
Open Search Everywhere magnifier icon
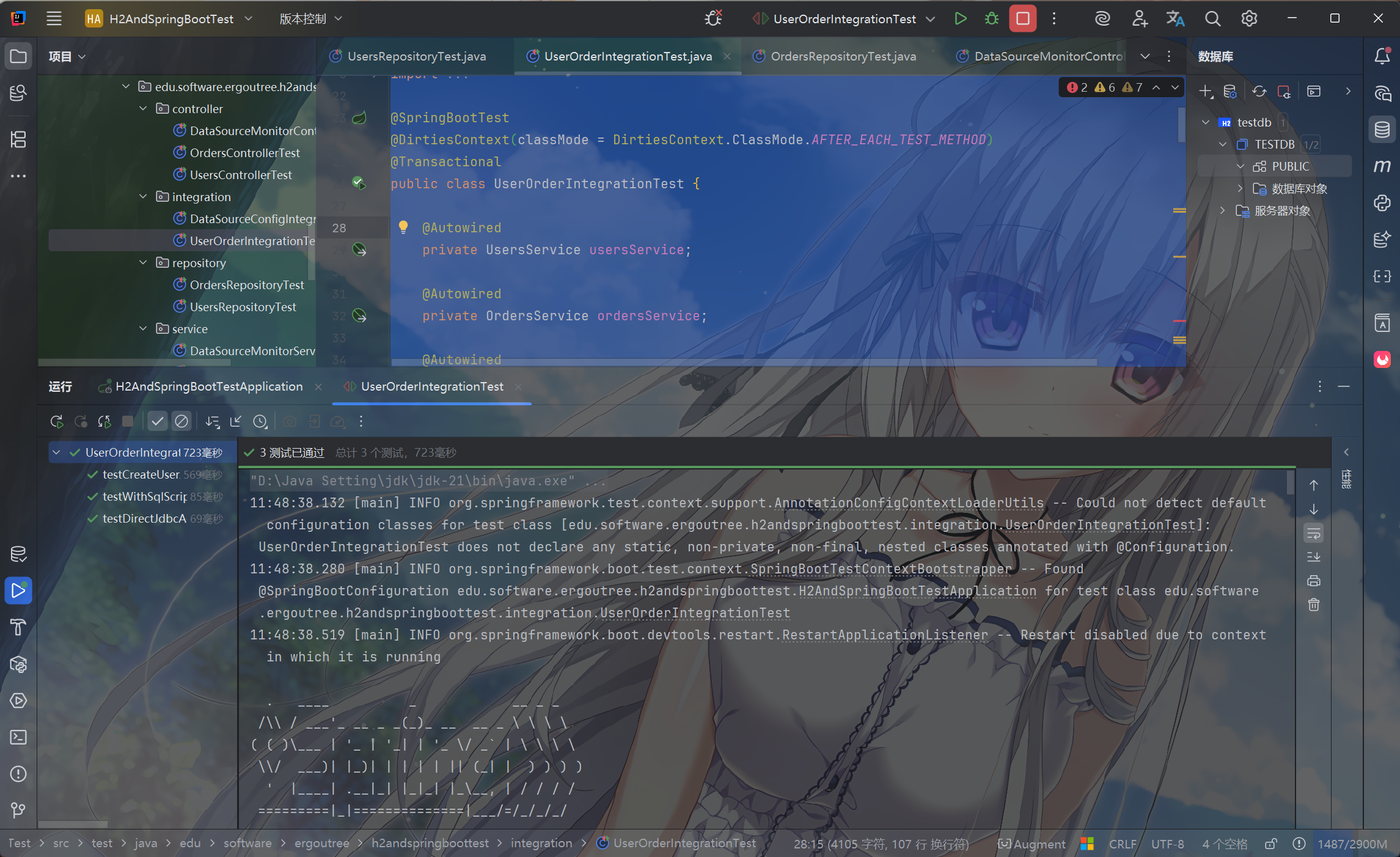pyautogui.click(x=1212, y=18)
